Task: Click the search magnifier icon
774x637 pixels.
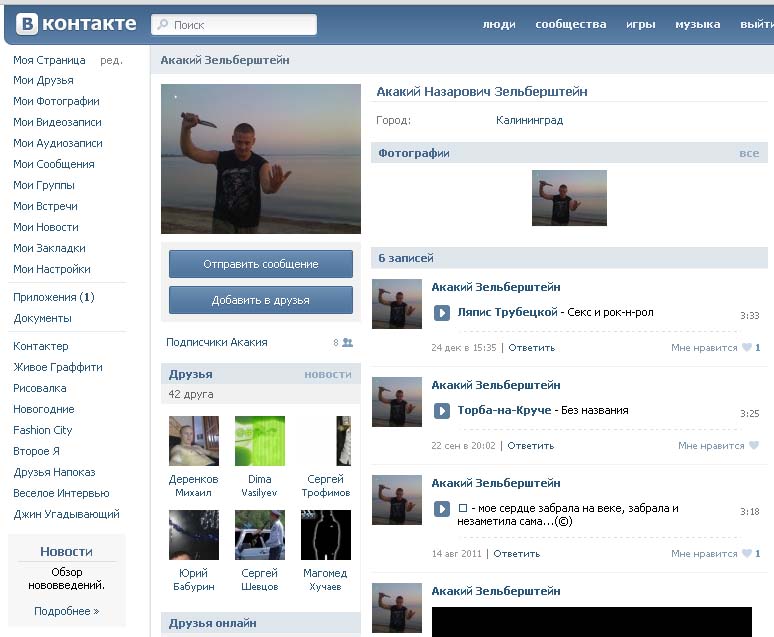Action: tap(162, 24)
